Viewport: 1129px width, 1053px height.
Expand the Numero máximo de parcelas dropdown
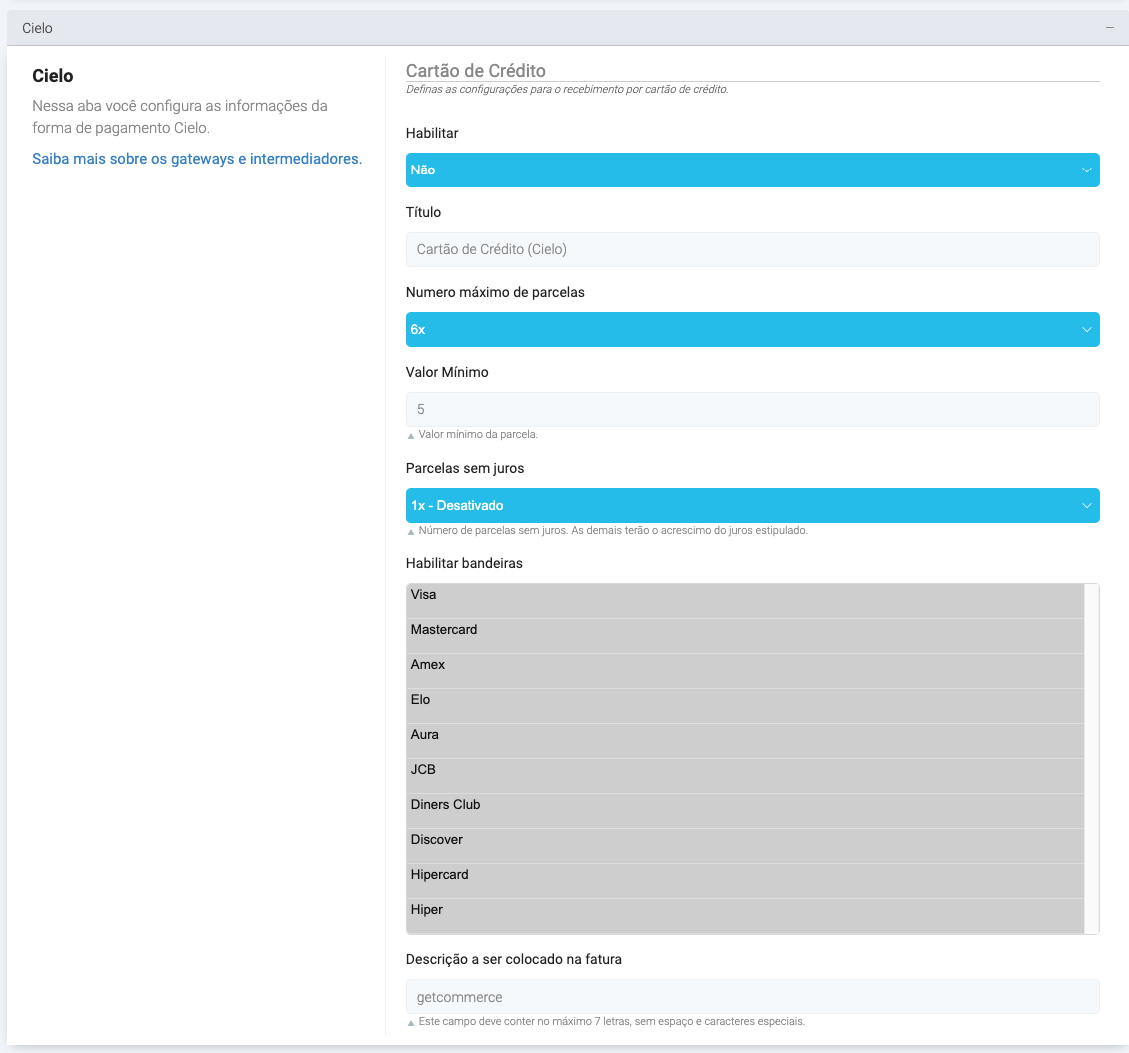pyautogui.click(x=752, y=330)
